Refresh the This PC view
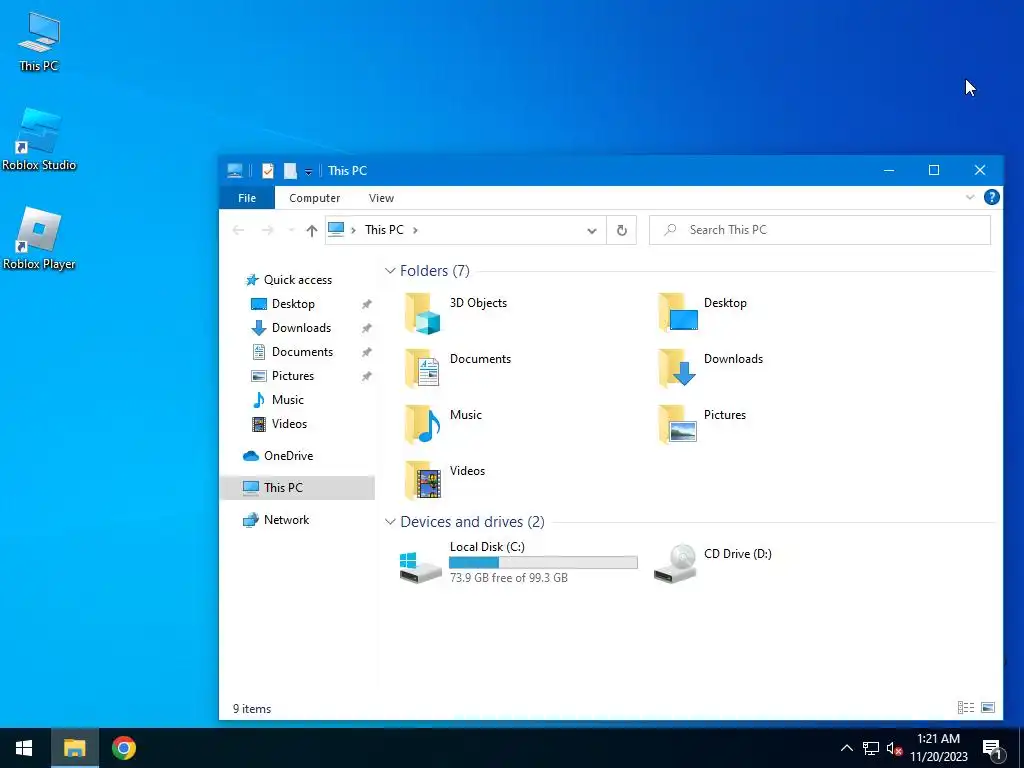The image size is (1024, 768). (x=622, y=230)
